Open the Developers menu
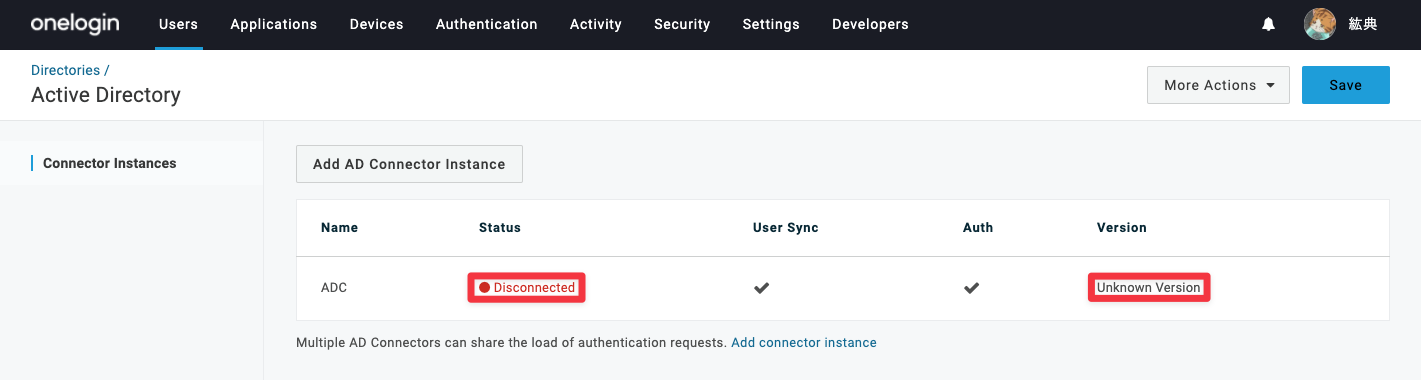The width and height of the screenshot is (1421, 380). pos(870,24)
